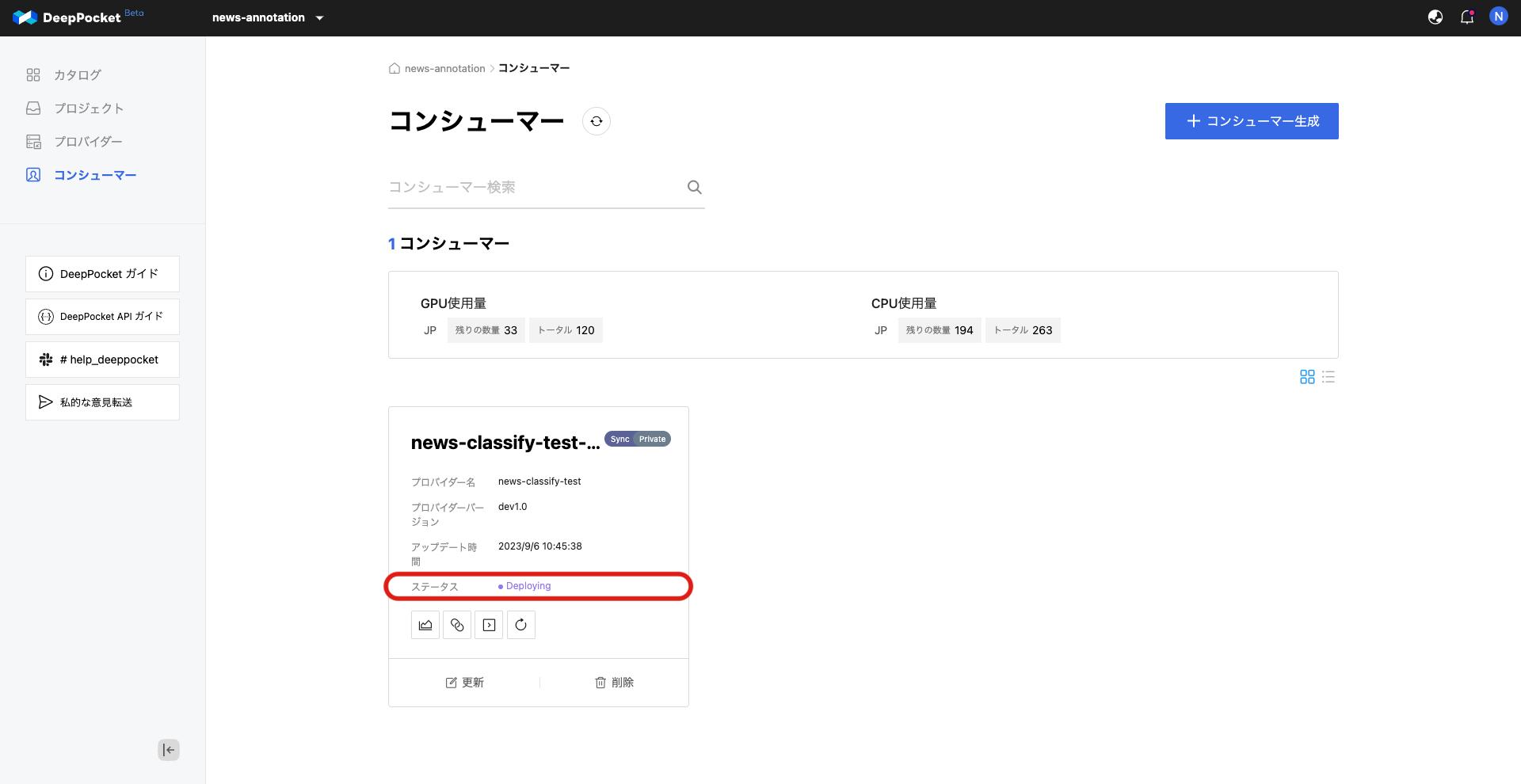Click the Deploying status text
The height and width of the screenshot is (784, 1521).
528,586
